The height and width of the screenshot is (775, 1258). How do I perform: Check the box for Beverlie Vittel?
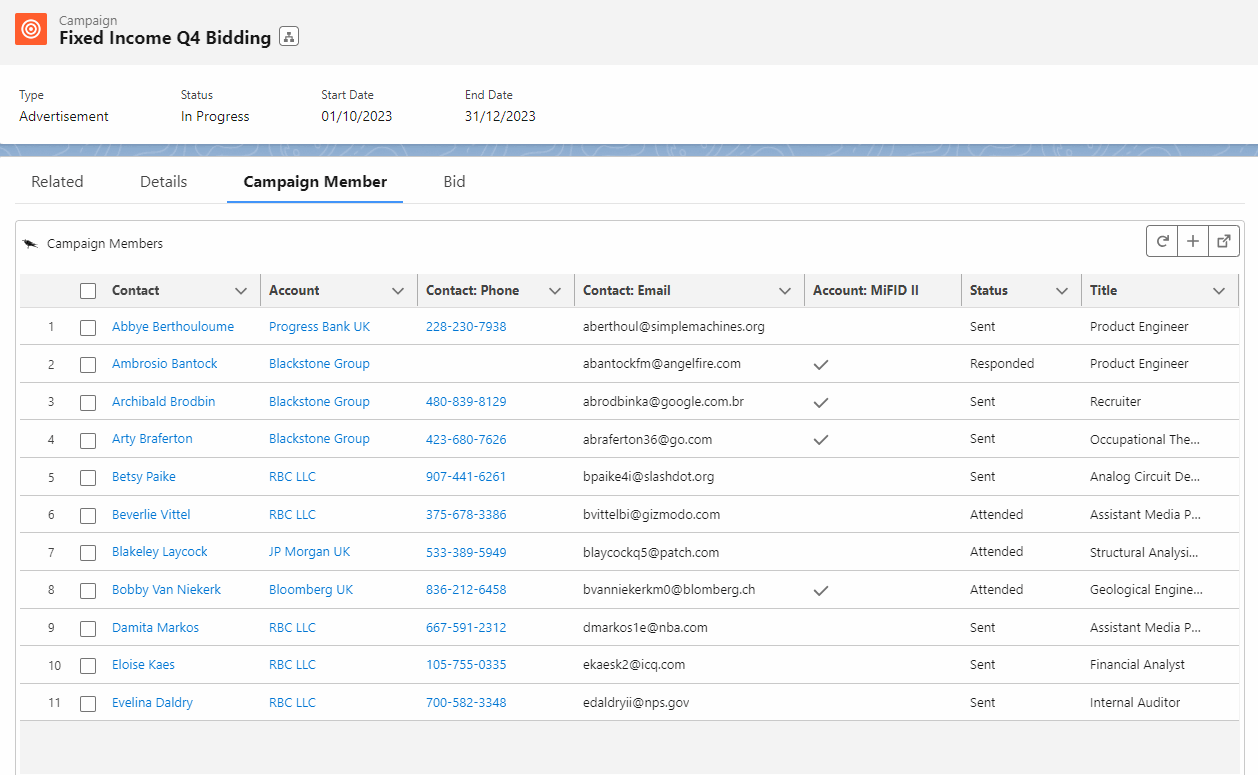[88, 515]
